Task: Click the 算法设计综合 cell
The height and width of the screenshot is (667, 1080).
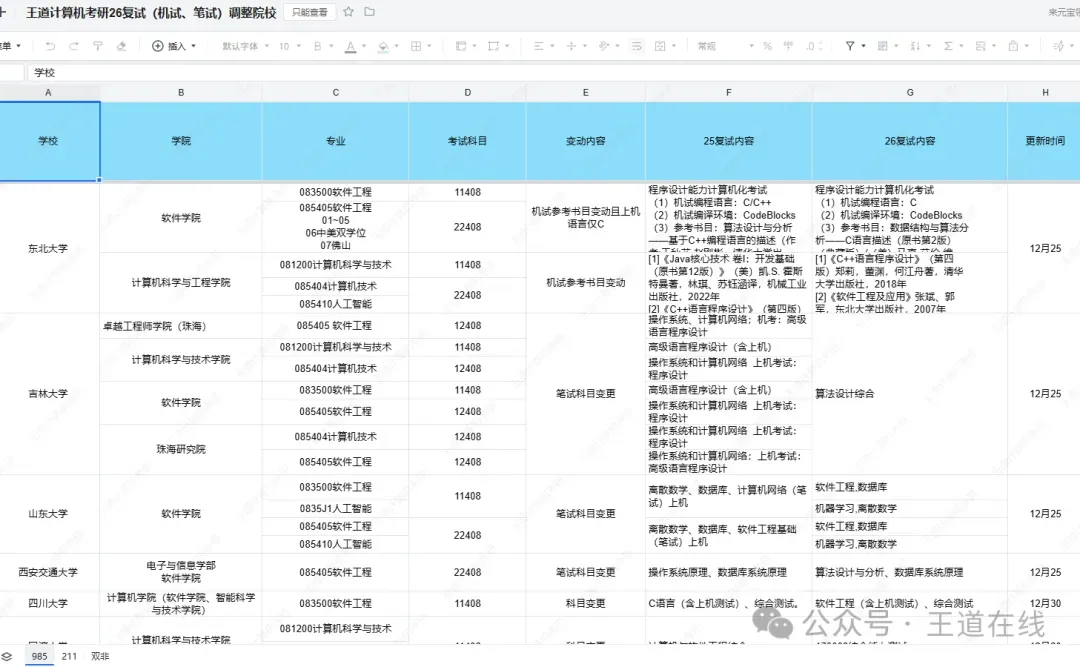Action: click(x=910, y=393)
